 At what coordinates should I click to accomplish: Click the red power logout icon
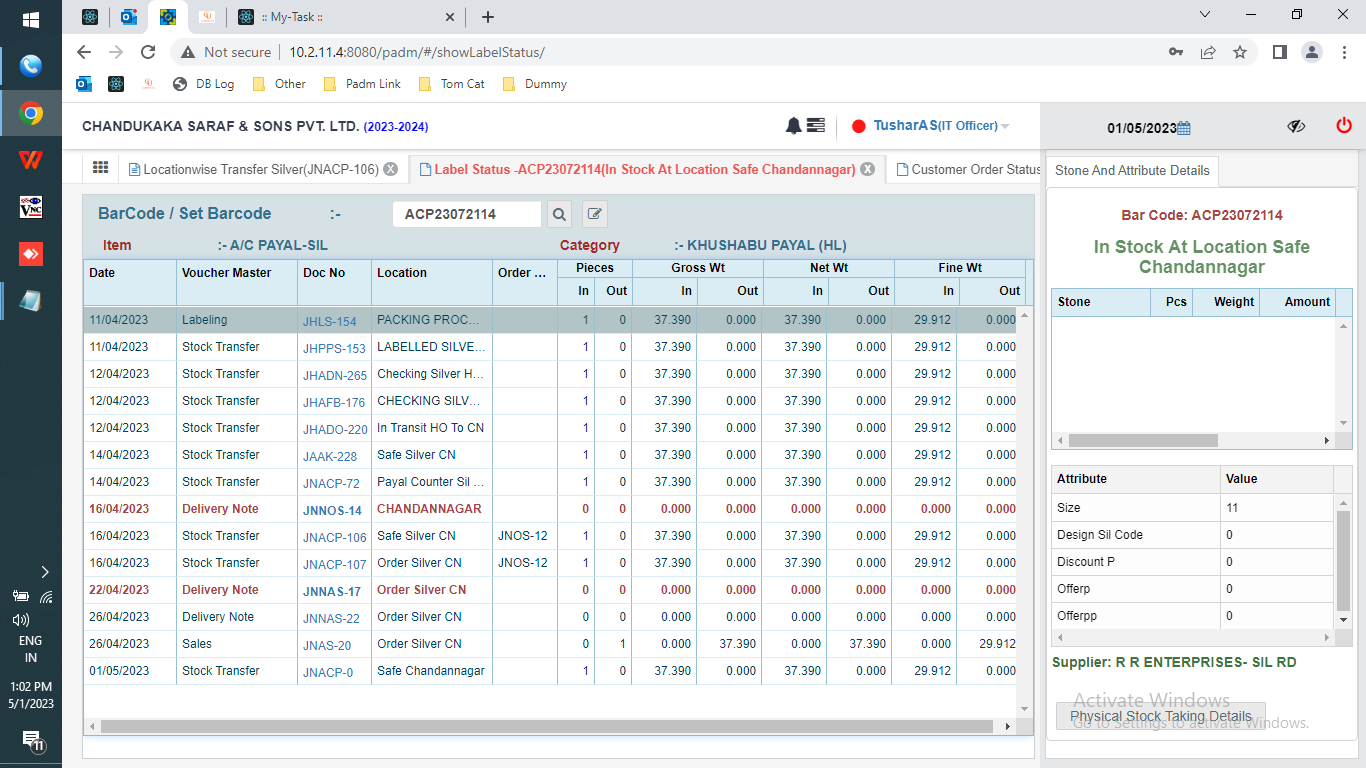[x=1344, y=126]
